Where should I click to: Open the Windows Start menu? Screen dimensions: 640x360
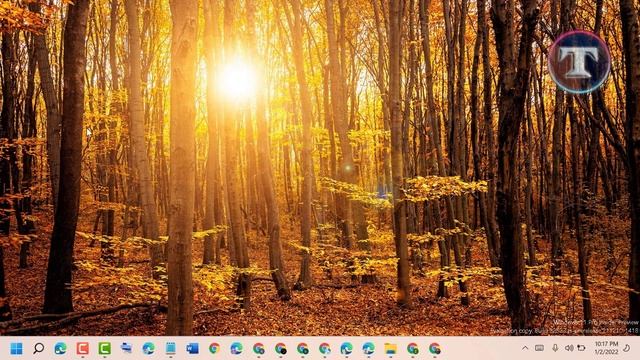(x=16, y=349)
